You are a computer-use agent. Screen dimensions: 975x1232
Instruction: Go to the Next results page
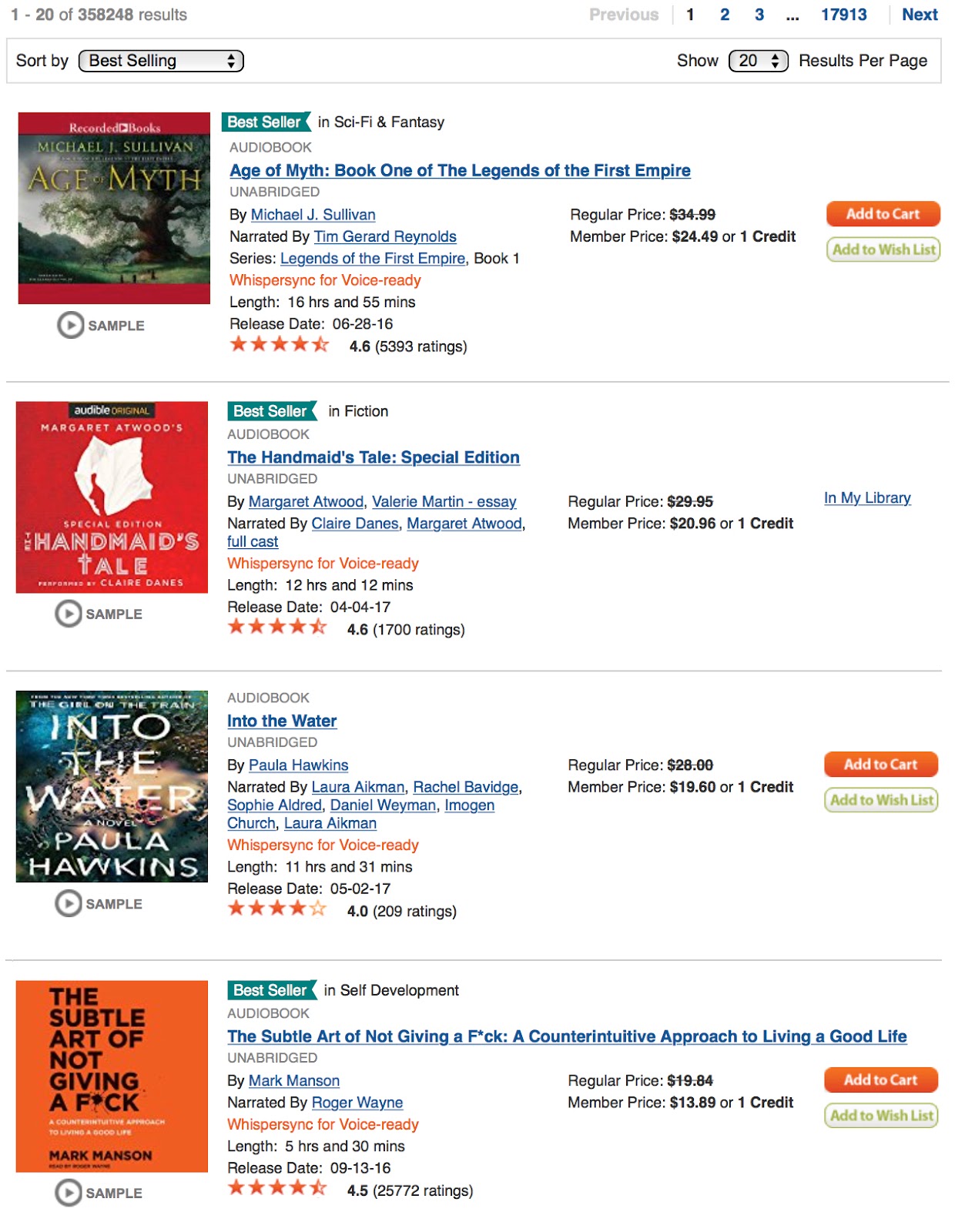(920, 15)
